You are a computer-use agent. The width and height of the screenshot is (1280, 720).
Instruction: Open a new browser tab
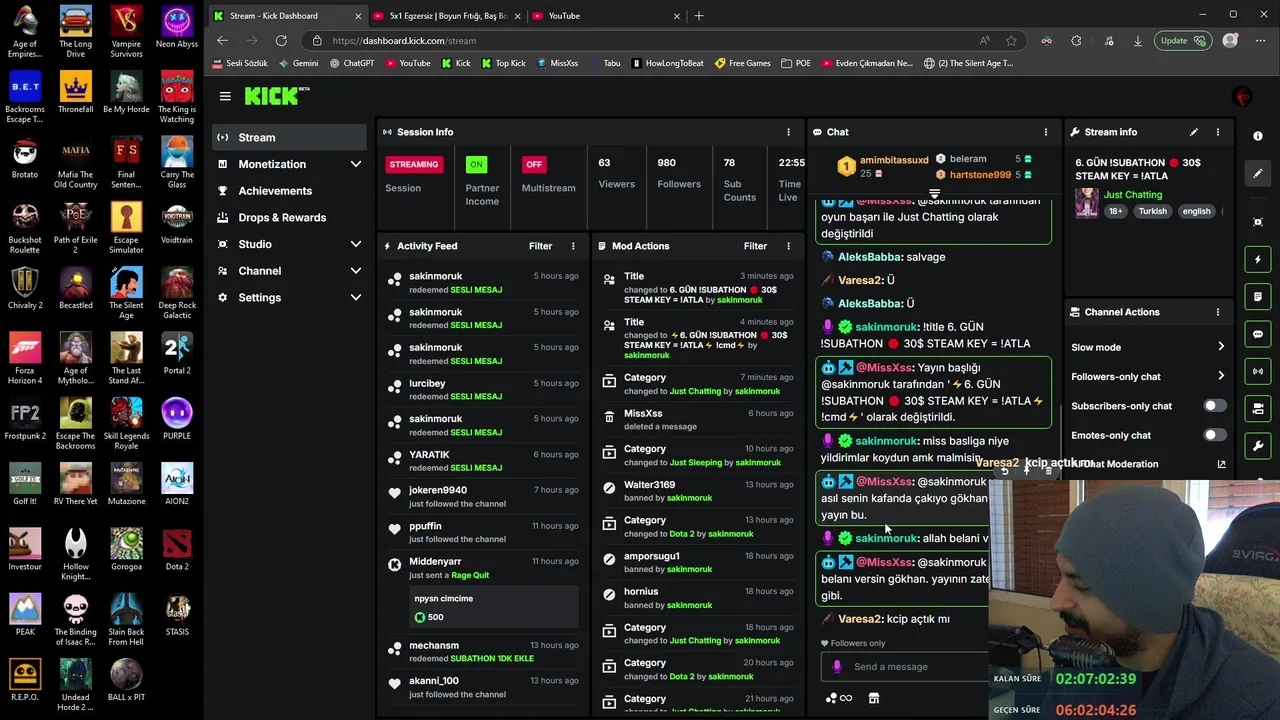coord(699,16)
